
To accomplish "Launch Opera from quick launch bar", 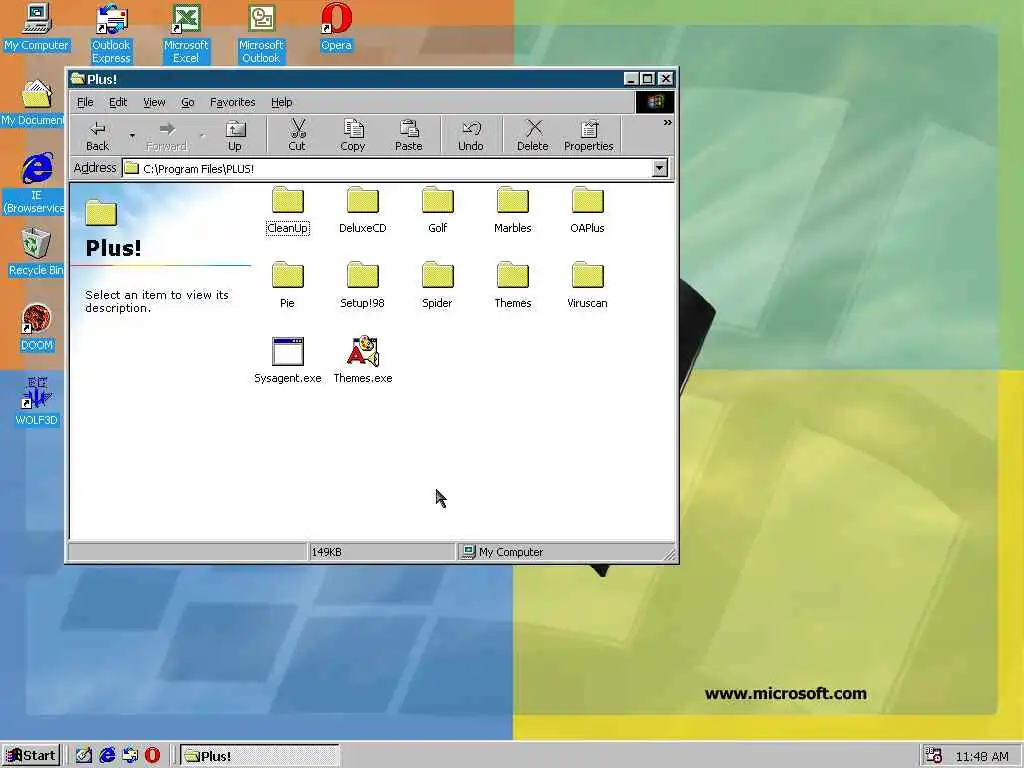I will pos(152,756).
